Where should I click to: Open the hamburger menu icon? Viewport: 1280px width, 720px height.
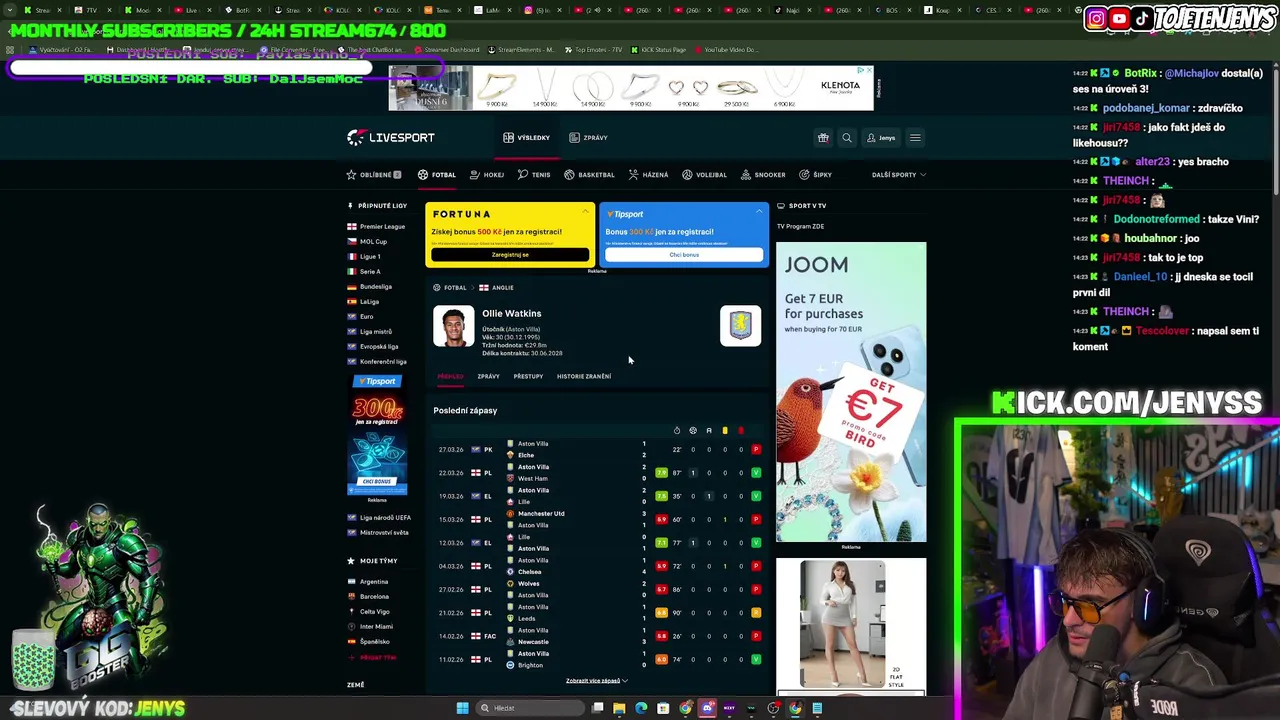(x=915, y=138)
